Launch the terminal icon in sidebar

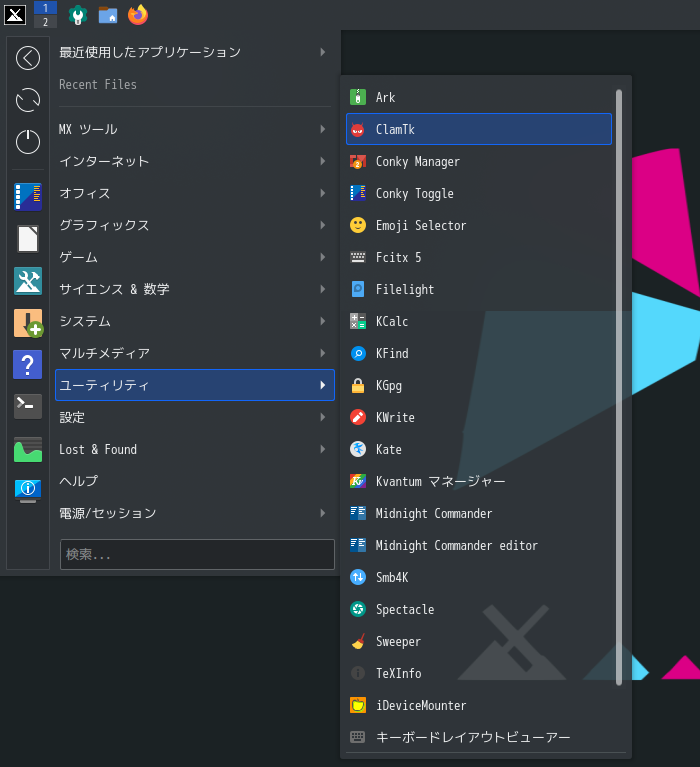click(x=28, y=406)
